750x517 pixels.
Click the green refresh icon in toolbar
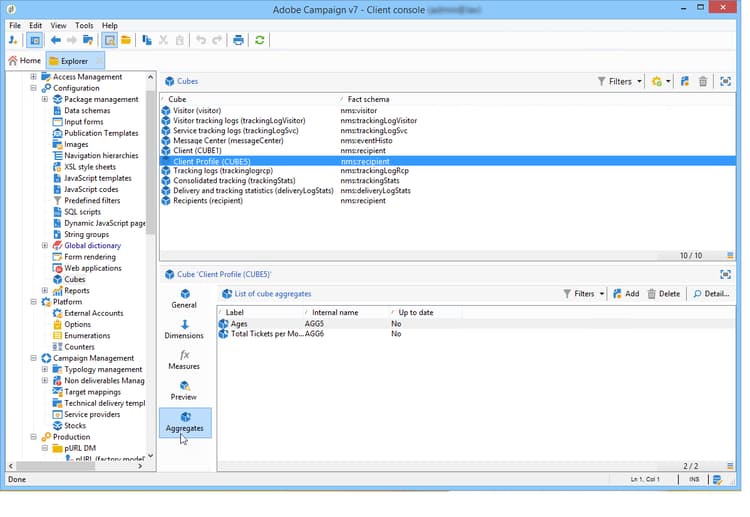click(260, 40)
